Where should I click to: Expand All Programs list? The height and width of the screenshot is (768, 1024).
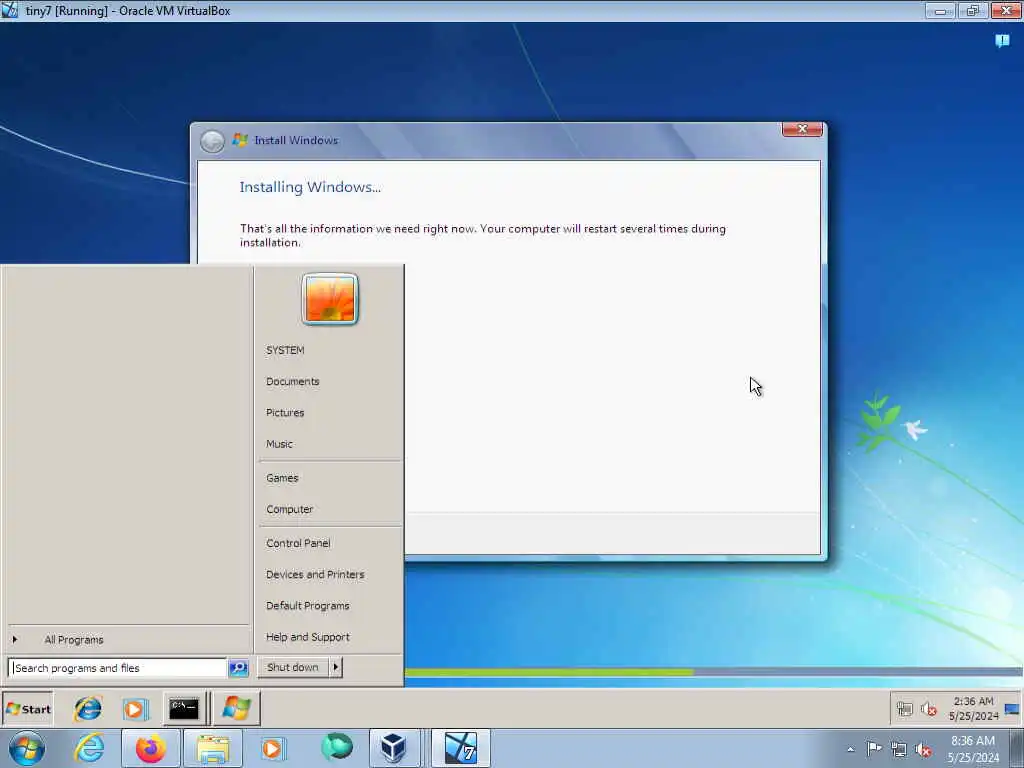74,640
